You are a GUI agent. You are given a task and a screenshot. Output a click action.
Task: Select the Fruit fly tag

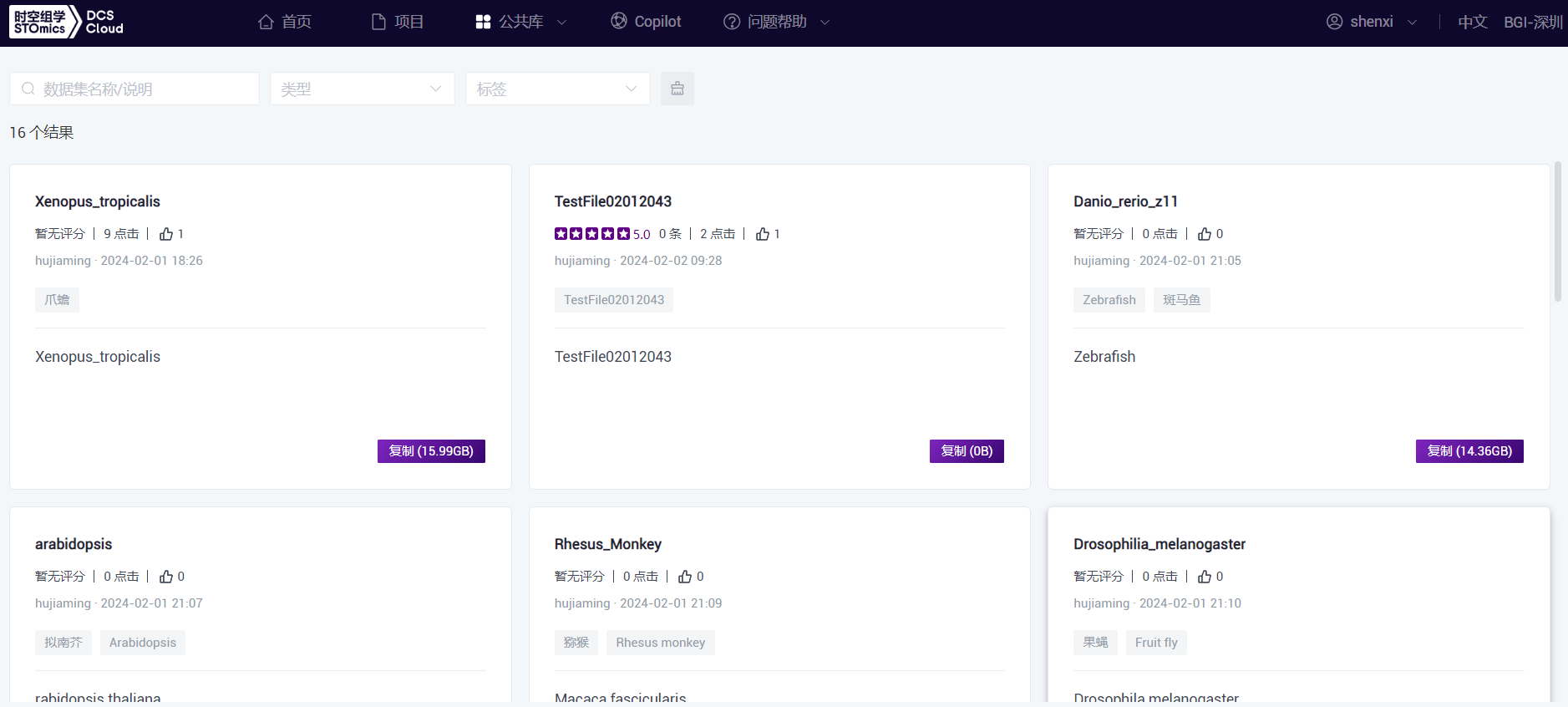pyautogui.click(x=1156, y=643)
